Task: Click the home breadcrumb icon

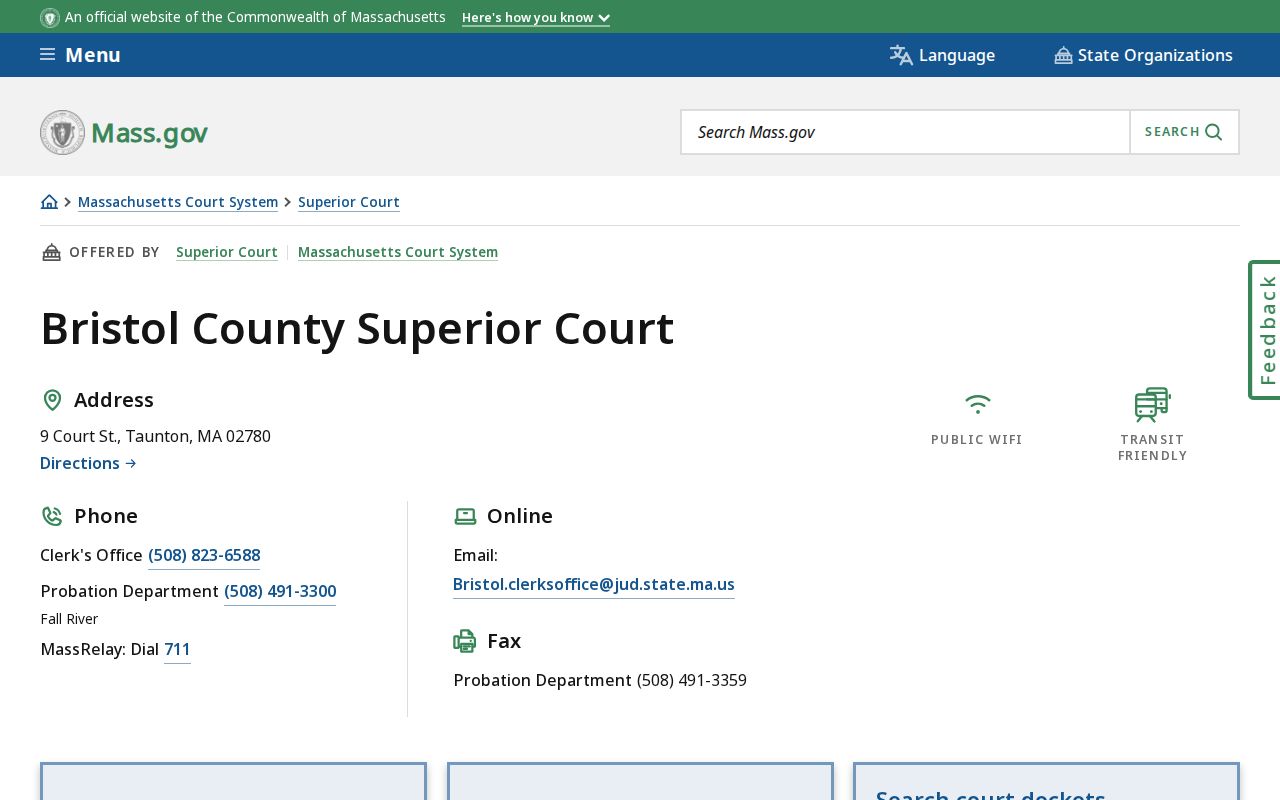Action: 49,202
